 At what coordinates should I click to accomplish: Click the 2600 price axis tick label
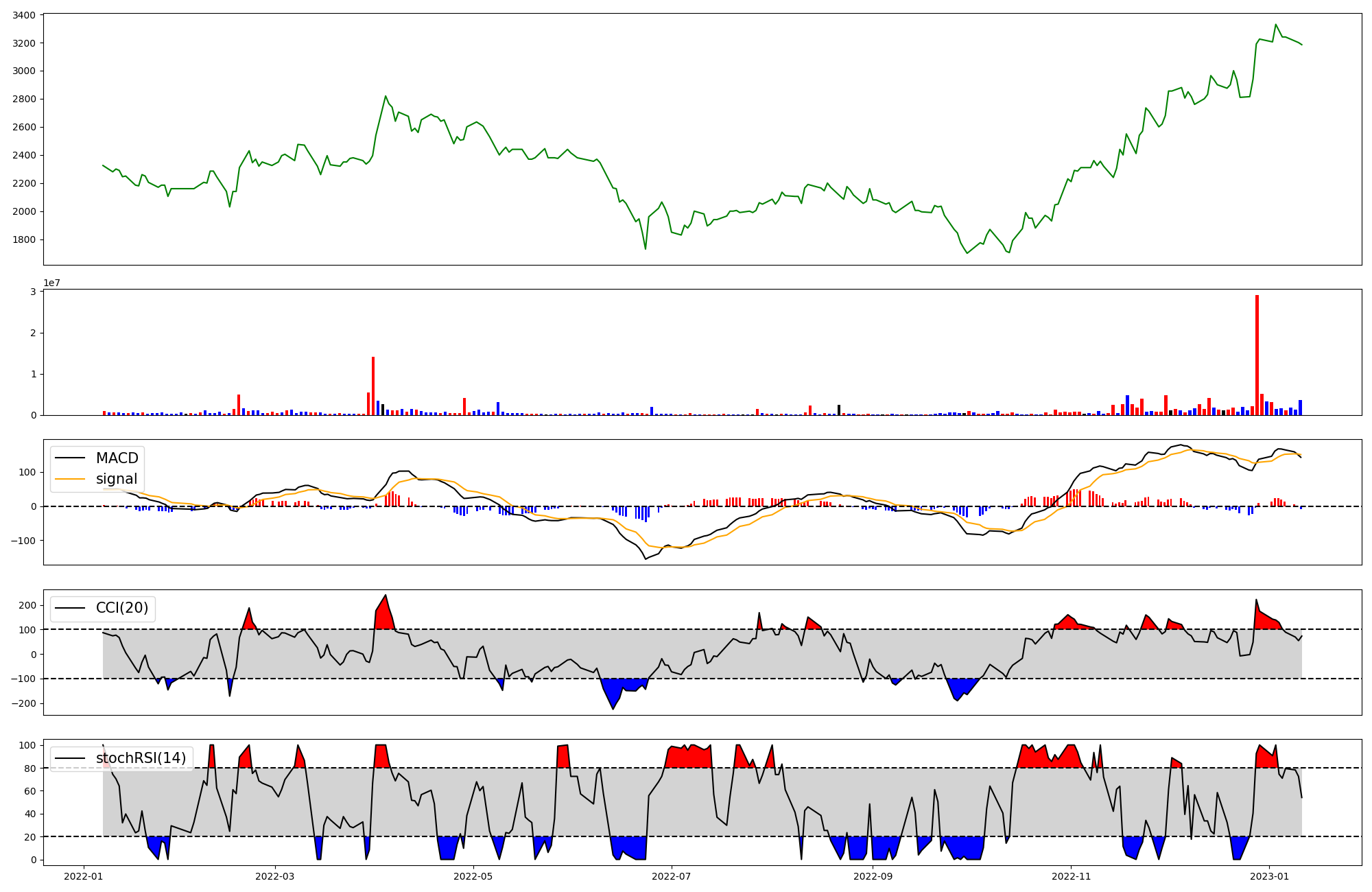[25, 127]
